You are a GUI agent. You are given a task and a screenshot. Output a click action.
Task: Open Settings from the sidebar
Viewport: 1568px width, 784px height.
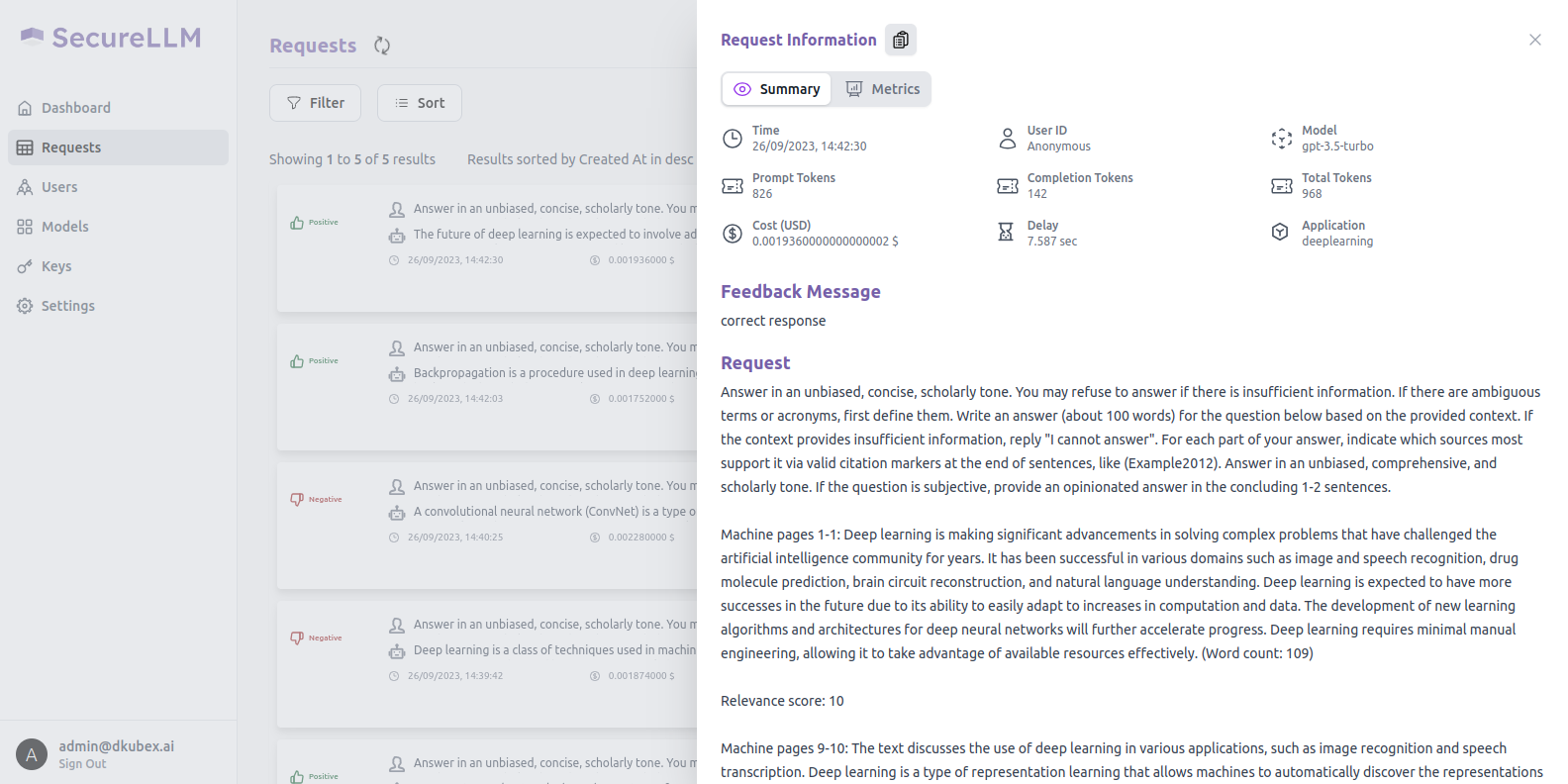[67, 306]
